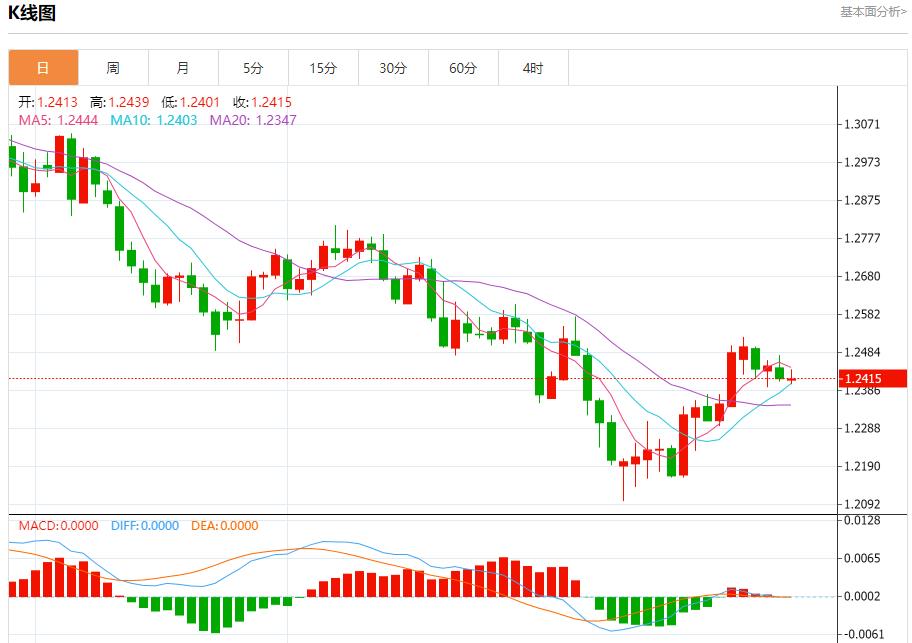
Task: Open the 15分 timeframe tab
Action: [323, 68]
